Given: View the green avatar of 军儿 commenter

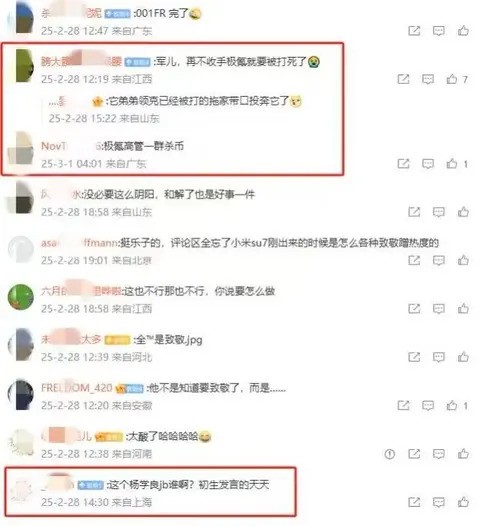Looking at the screenshot, I should pos(24,65).
